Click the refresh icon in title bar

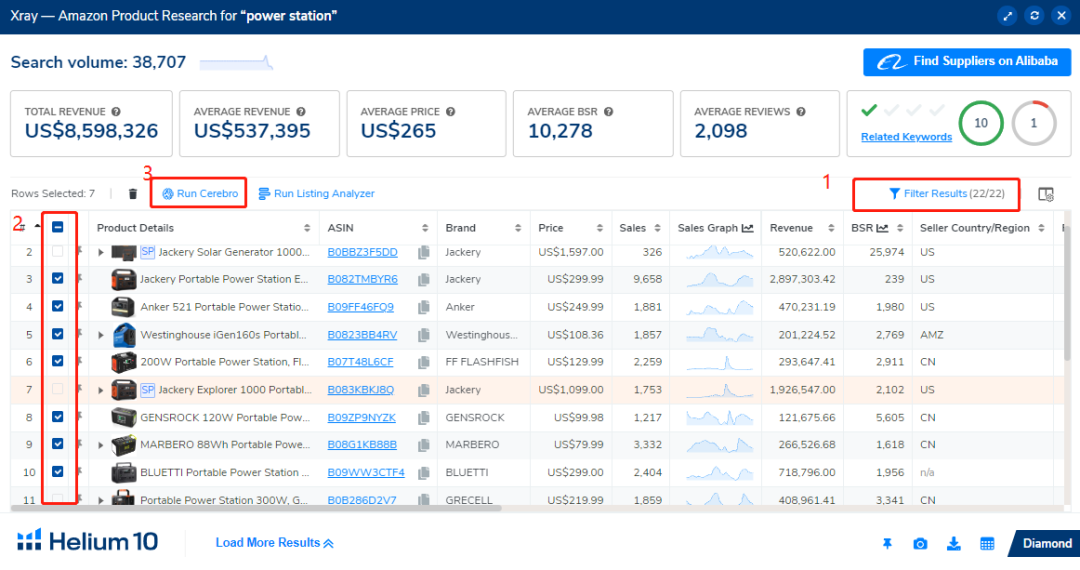1035,16
